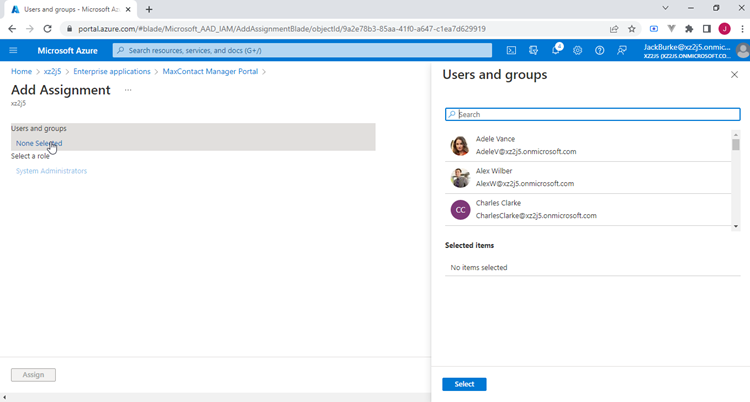Viewport: 750px width, 402px height.
Task: Open the funnel-shaped extension icon
Action: pos(672,29)
